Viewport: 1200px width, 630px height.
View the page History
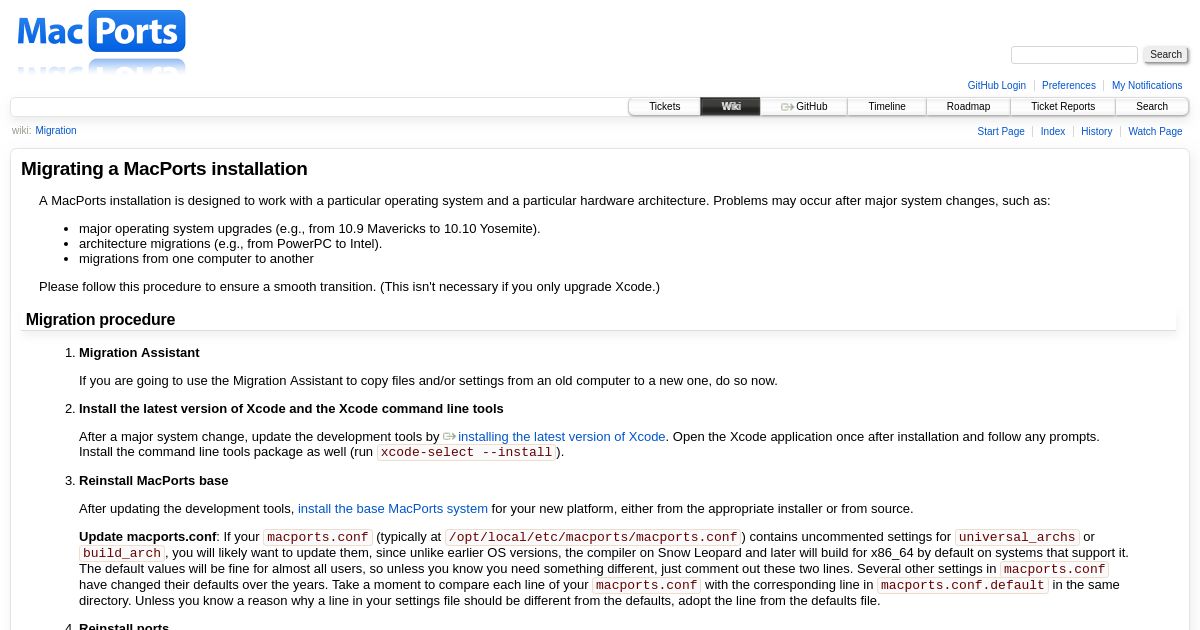(x=1097, y=132)
